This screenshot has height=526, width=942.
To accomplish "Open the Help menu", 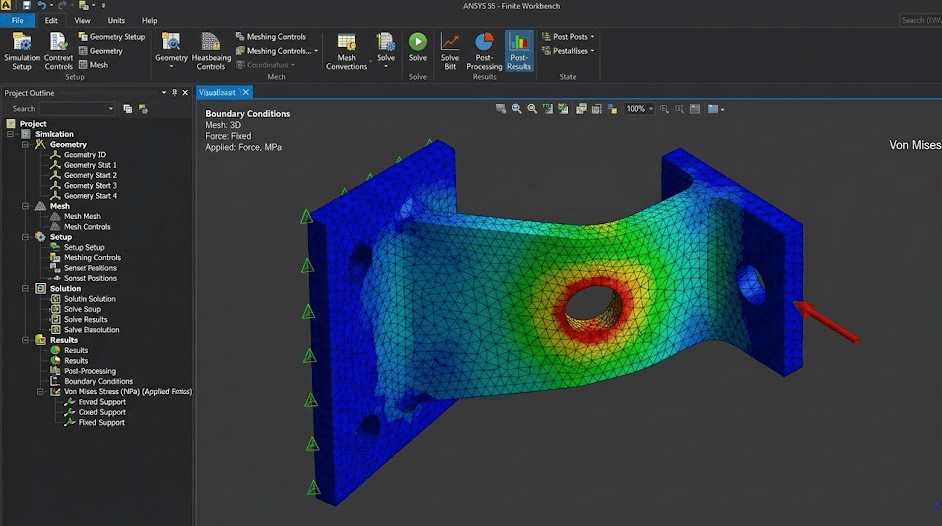I will (150, 20).
